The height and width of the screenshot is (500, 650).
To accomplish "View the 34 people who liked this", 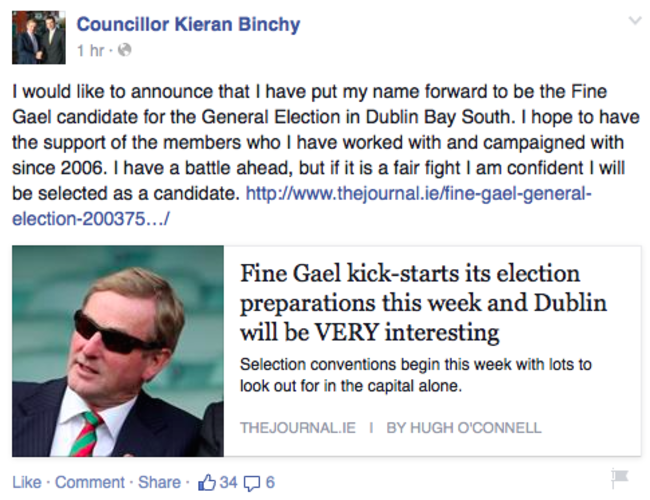I will 228,482.
